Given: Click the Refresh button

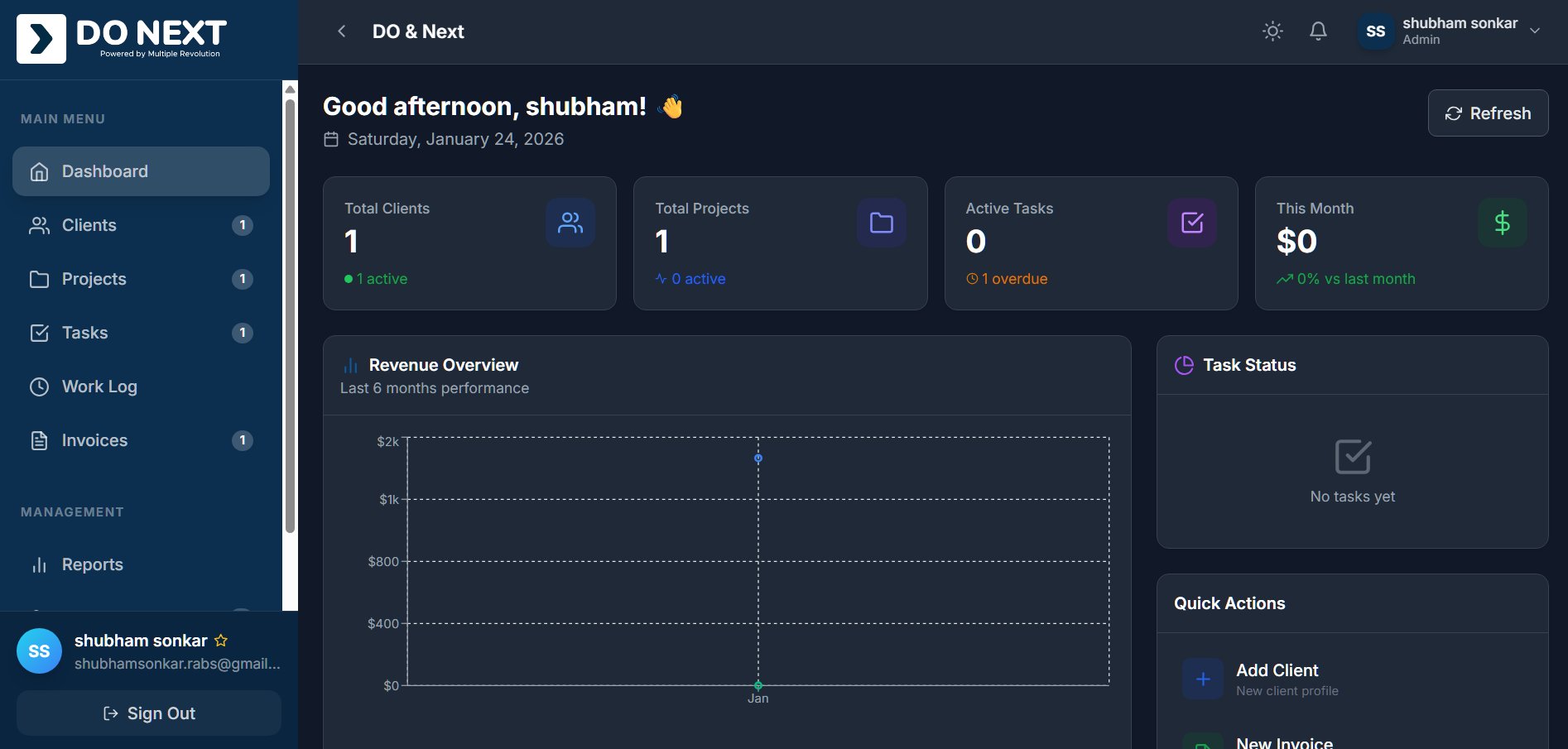Looking at the screenshot, I should tap(1488, 113).
